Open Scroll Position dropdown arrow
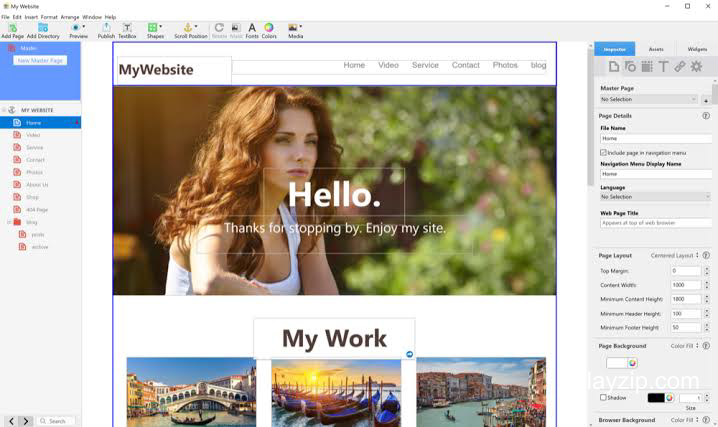This screenshot has height=427, width=718. tap(196, 27)
